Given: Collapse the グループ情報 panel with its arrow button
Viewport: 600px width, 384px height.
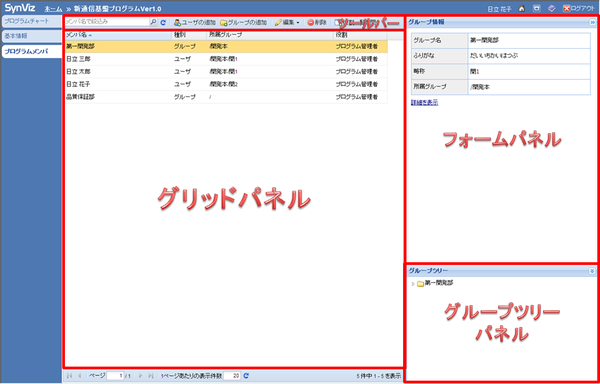Looking at the screenshot, I should [x=592, y=23].
